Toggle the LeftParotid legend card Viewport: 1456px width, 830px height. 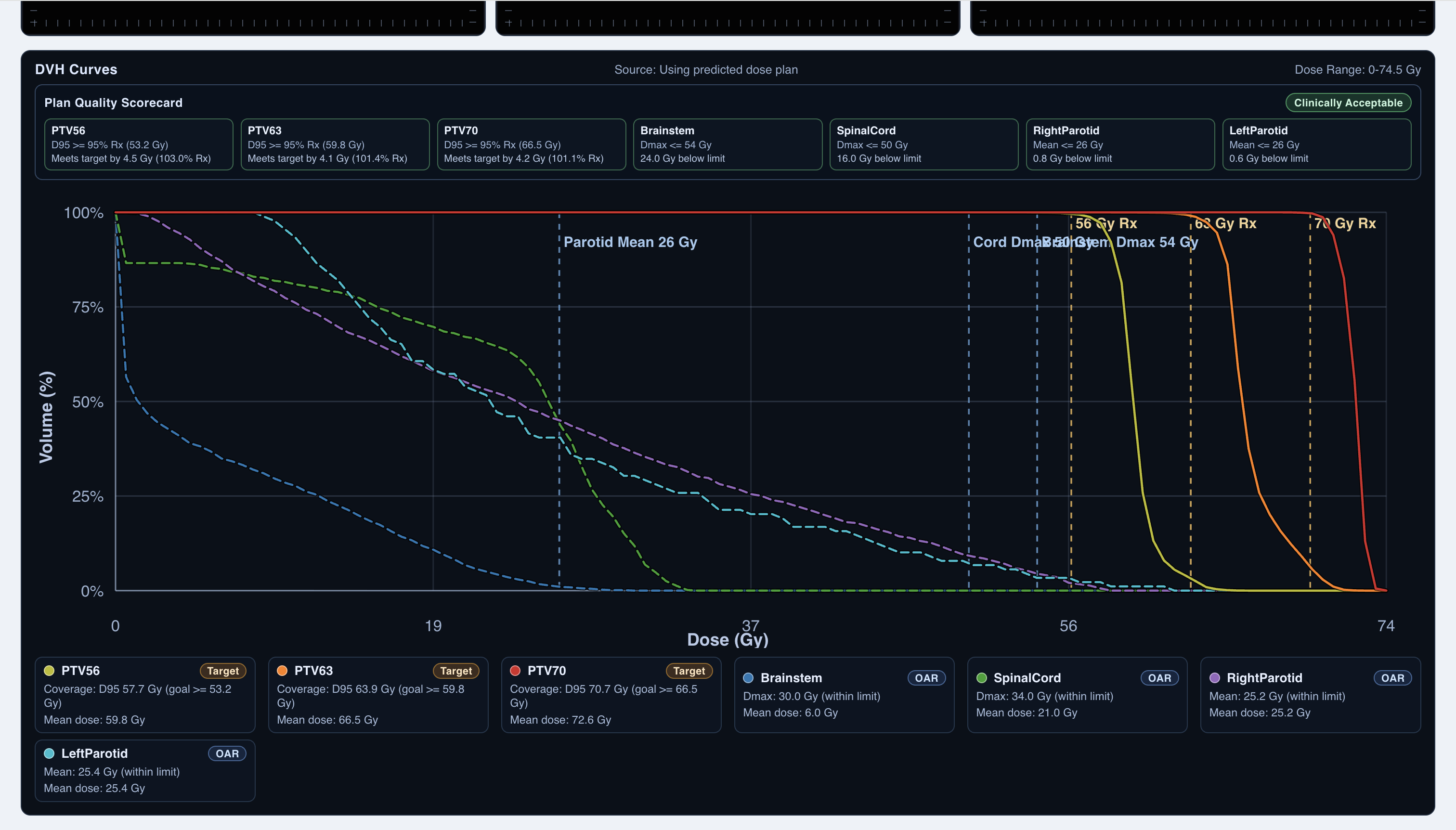(145, 770)
